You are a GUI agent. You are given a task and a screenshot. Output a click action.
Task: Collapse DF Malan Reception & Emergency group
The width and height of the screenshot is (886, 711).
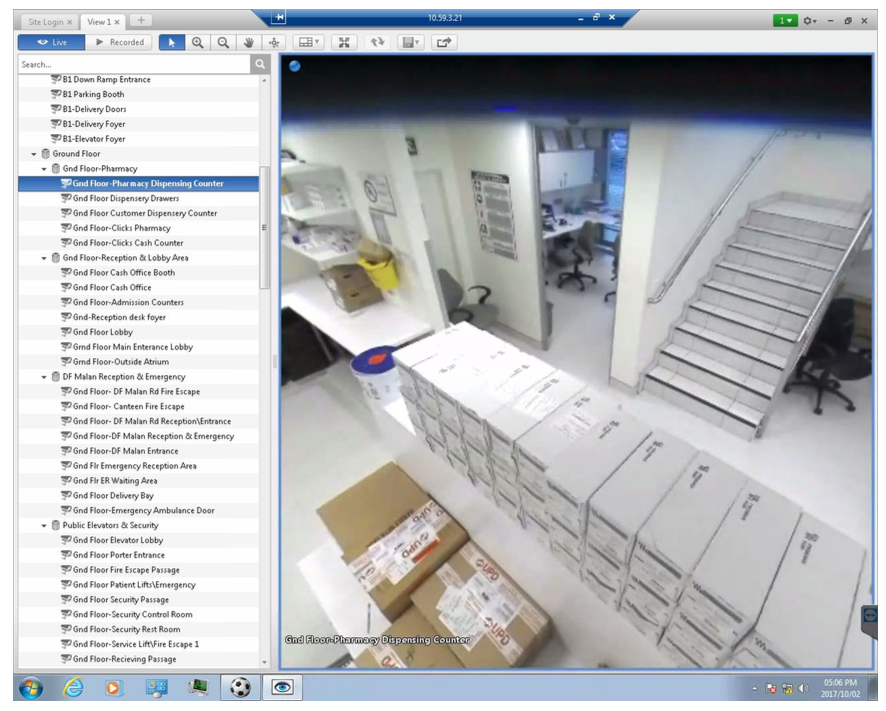pos(44,376)
